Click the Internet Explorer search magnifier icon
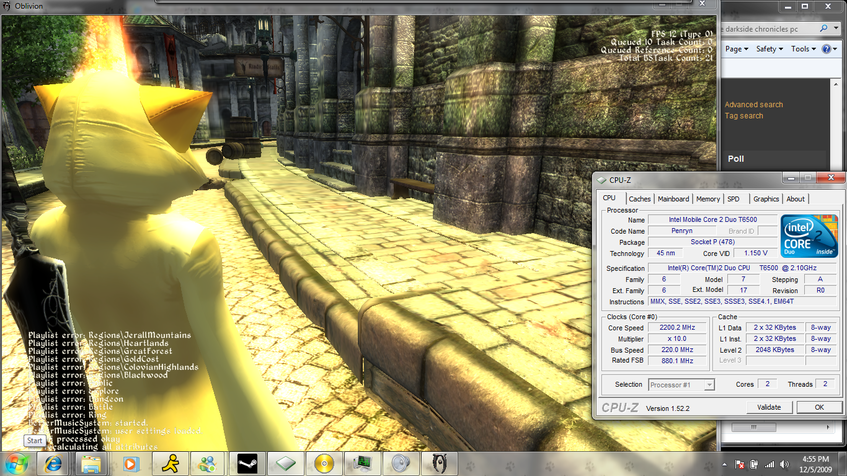847x476 pixels. pos(823,29)
